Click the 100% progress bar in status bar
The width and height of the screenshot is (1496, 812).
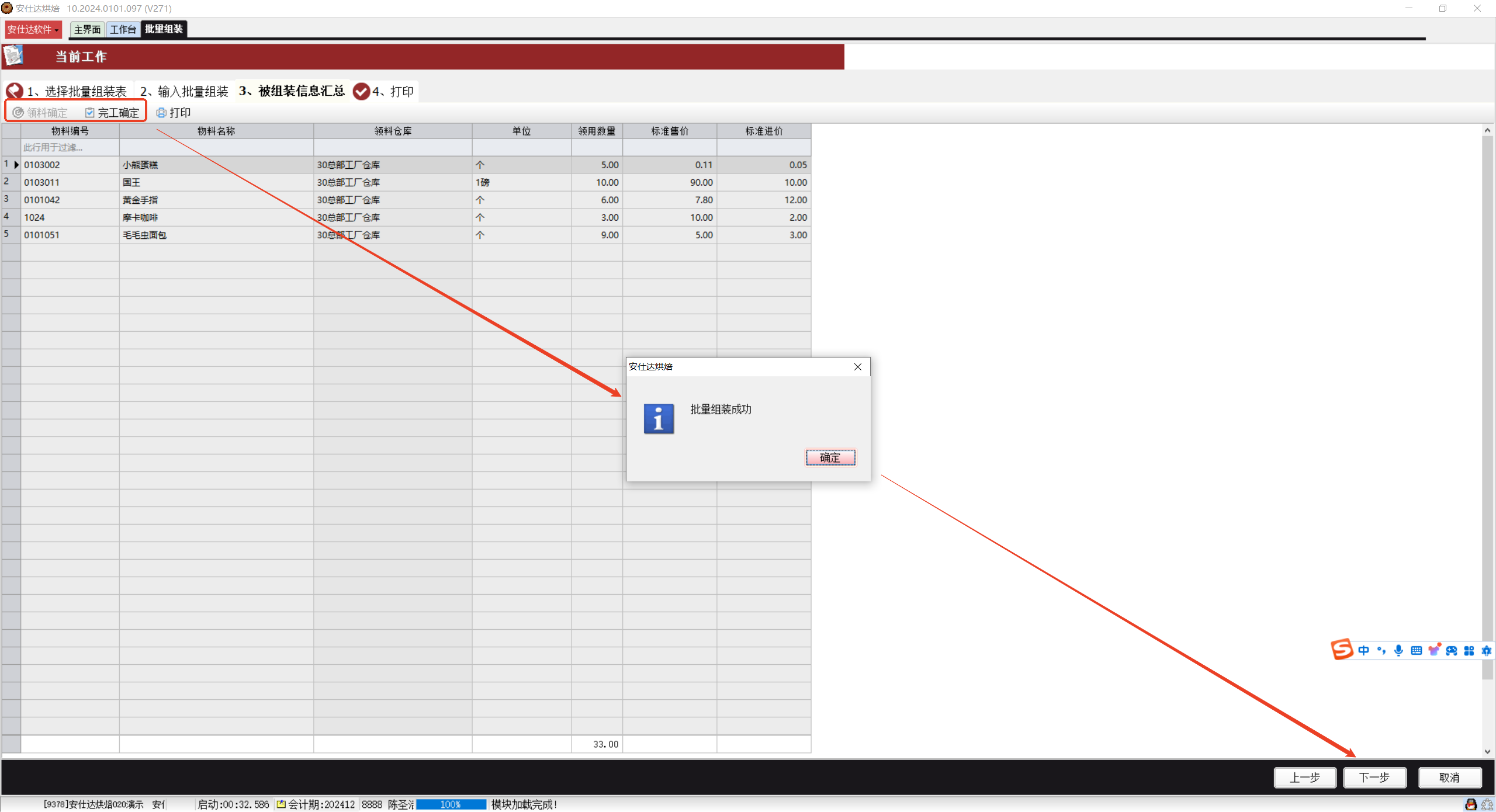[451, 804]
